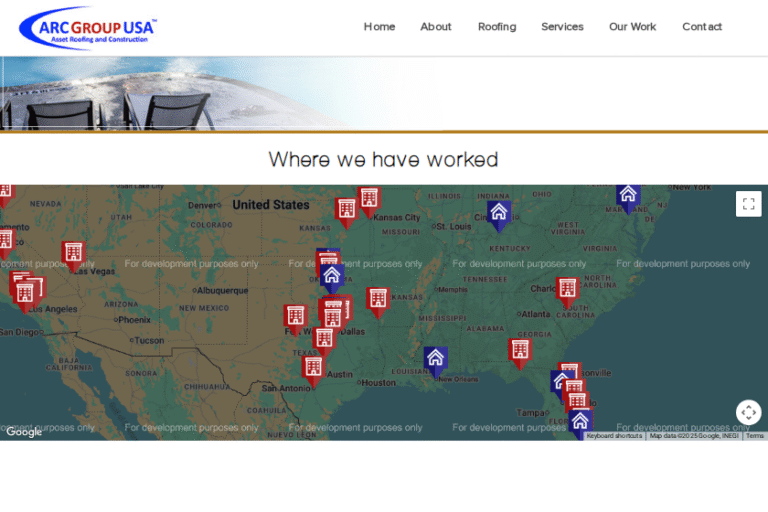Click the ARC Group USA logo

[x=87, y=28]
